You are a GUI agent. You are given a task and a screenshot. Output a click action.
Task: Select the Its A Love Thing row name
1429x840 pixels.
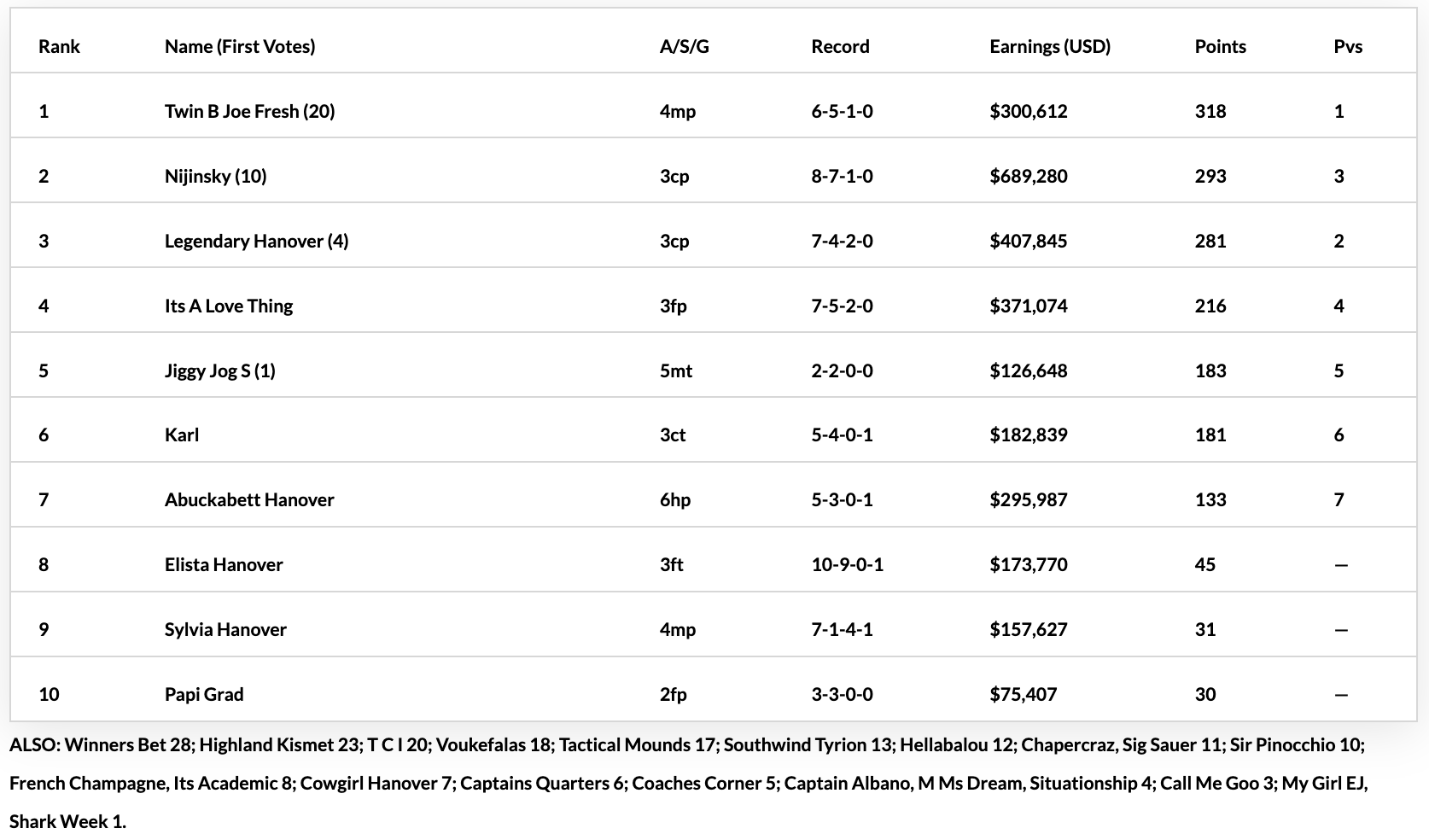tap(229, 306)
